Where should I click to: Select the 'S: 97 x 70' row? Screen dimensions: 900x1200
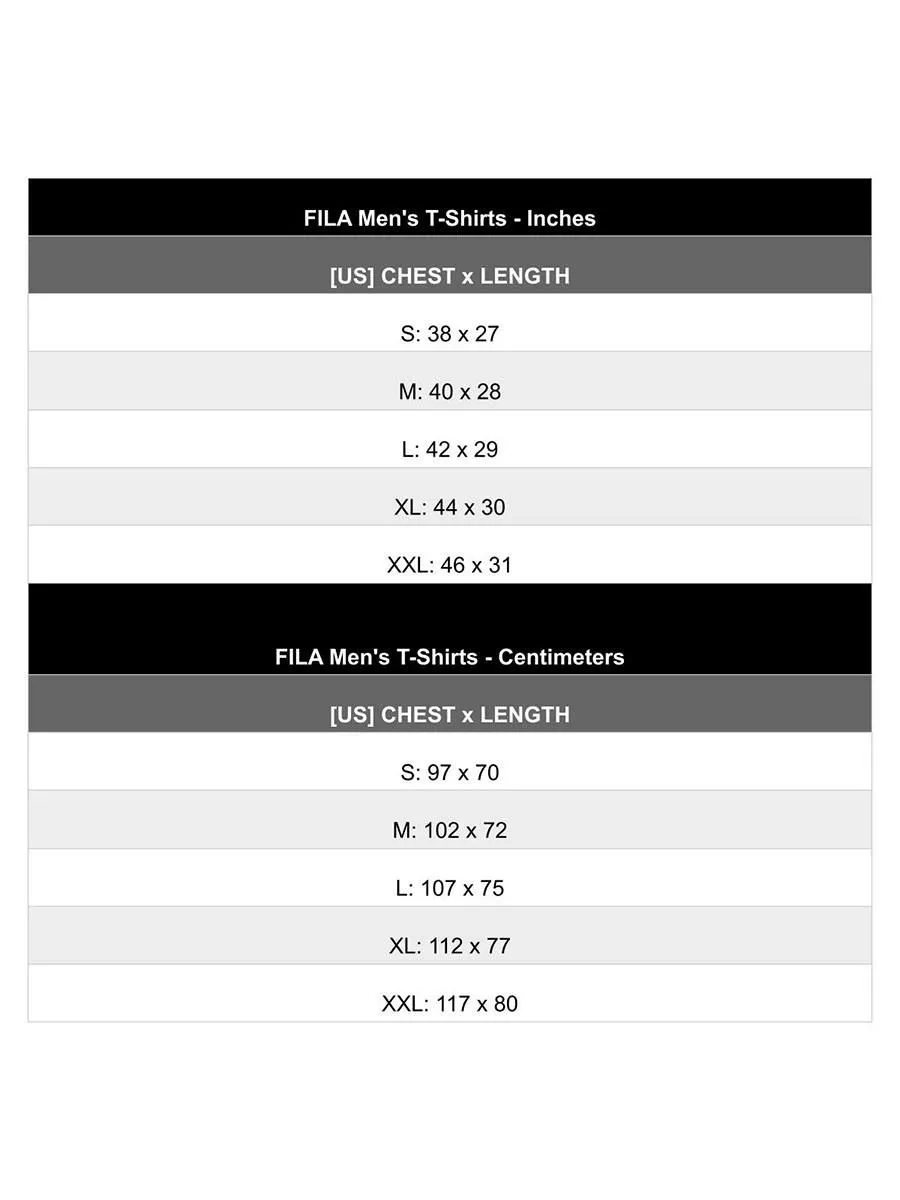tap(449, 773)
